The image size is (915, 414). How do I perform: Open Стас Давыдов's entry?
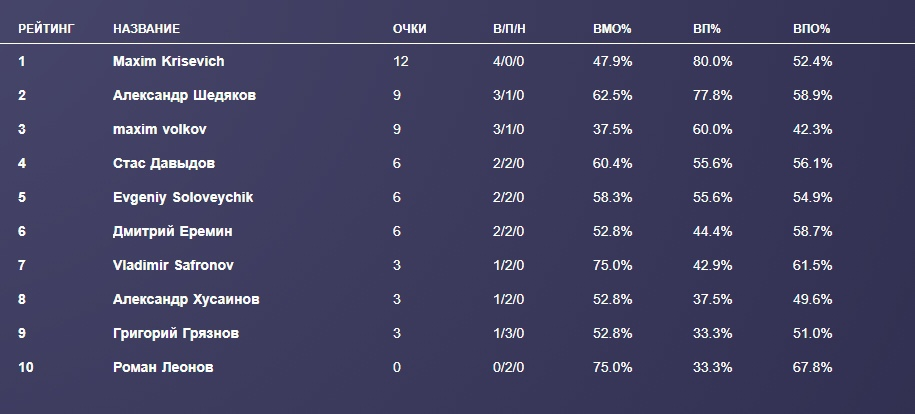click(164, 163)
